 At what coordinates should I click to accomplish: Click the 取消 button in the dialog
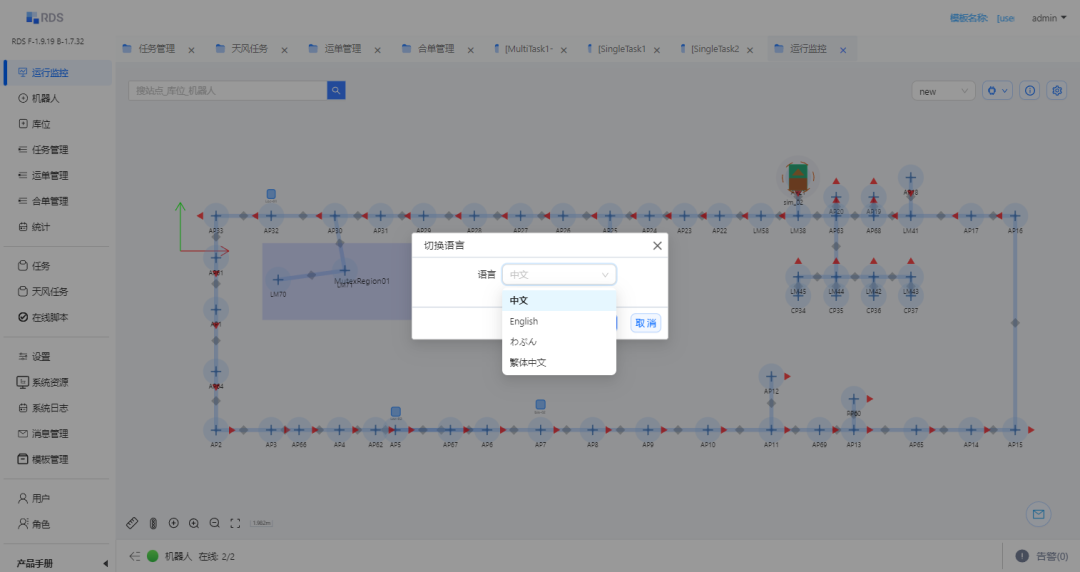645,323
